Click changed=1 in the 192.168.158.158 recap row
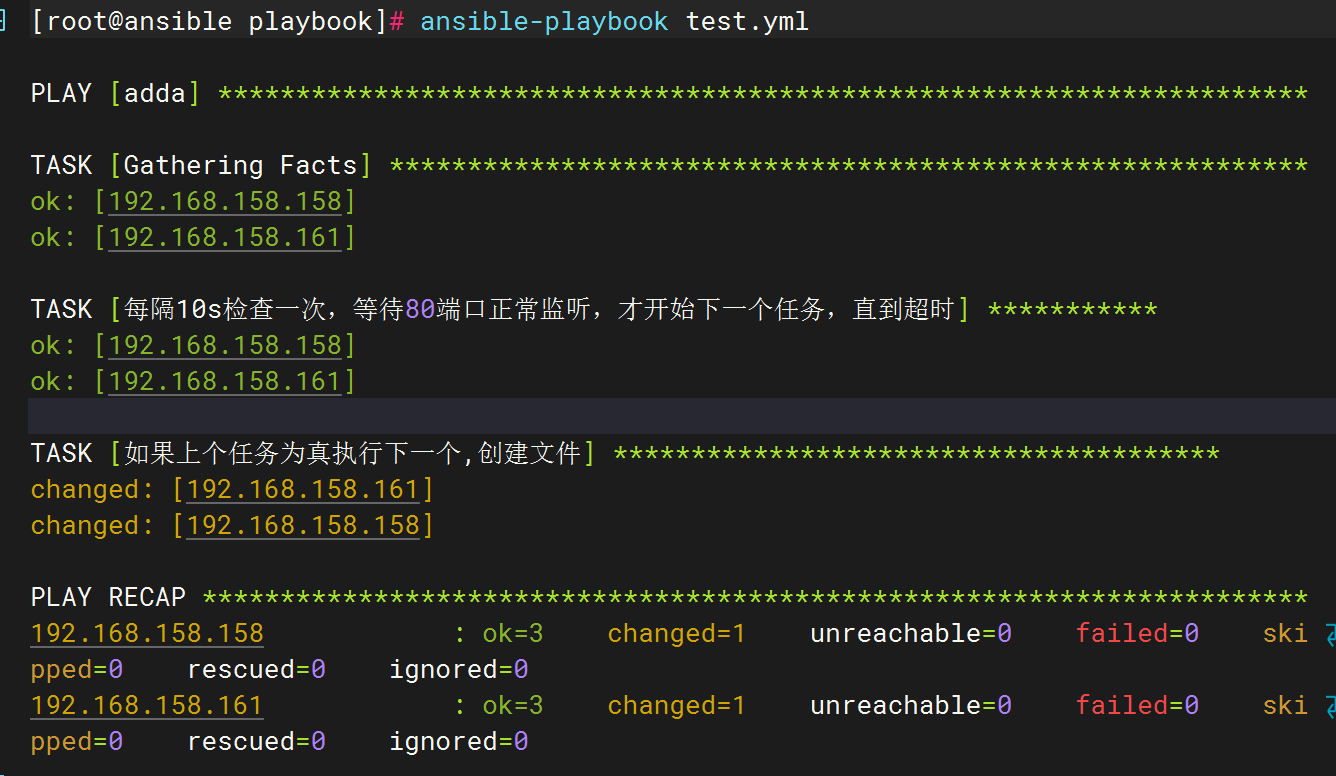 (676, 634)
